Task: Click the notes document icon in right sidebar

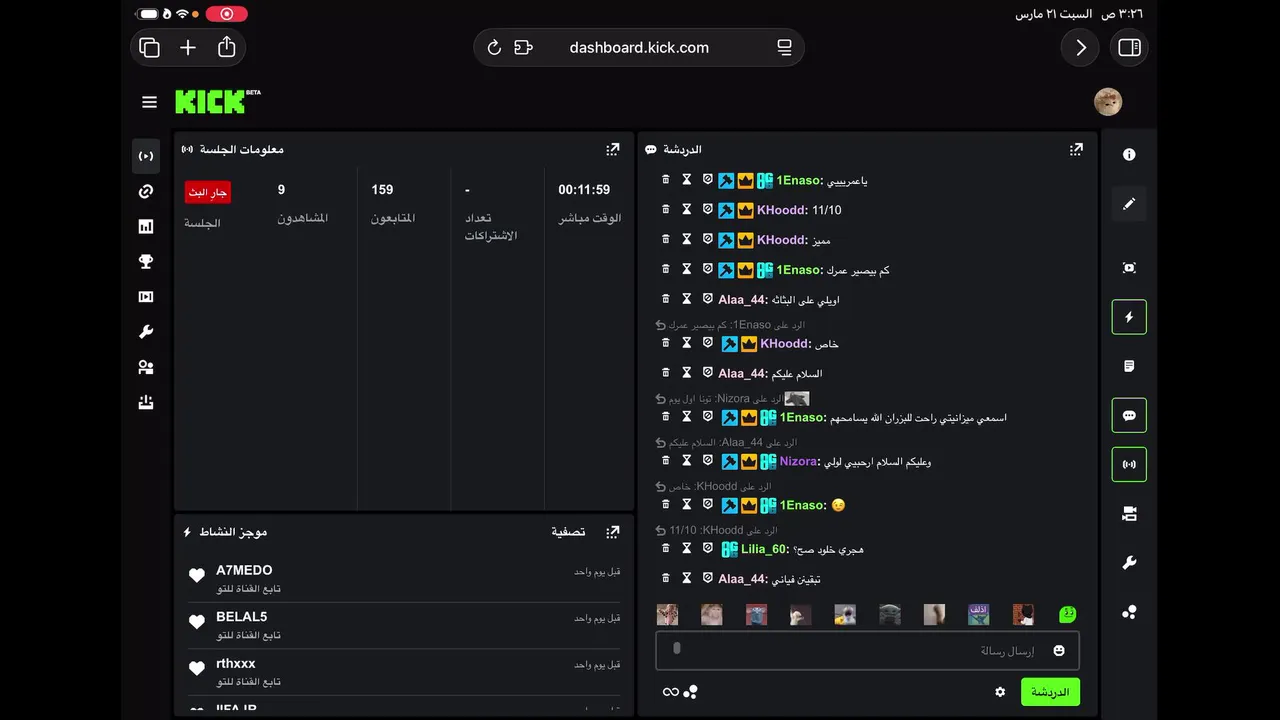Action: (1129, 366)
